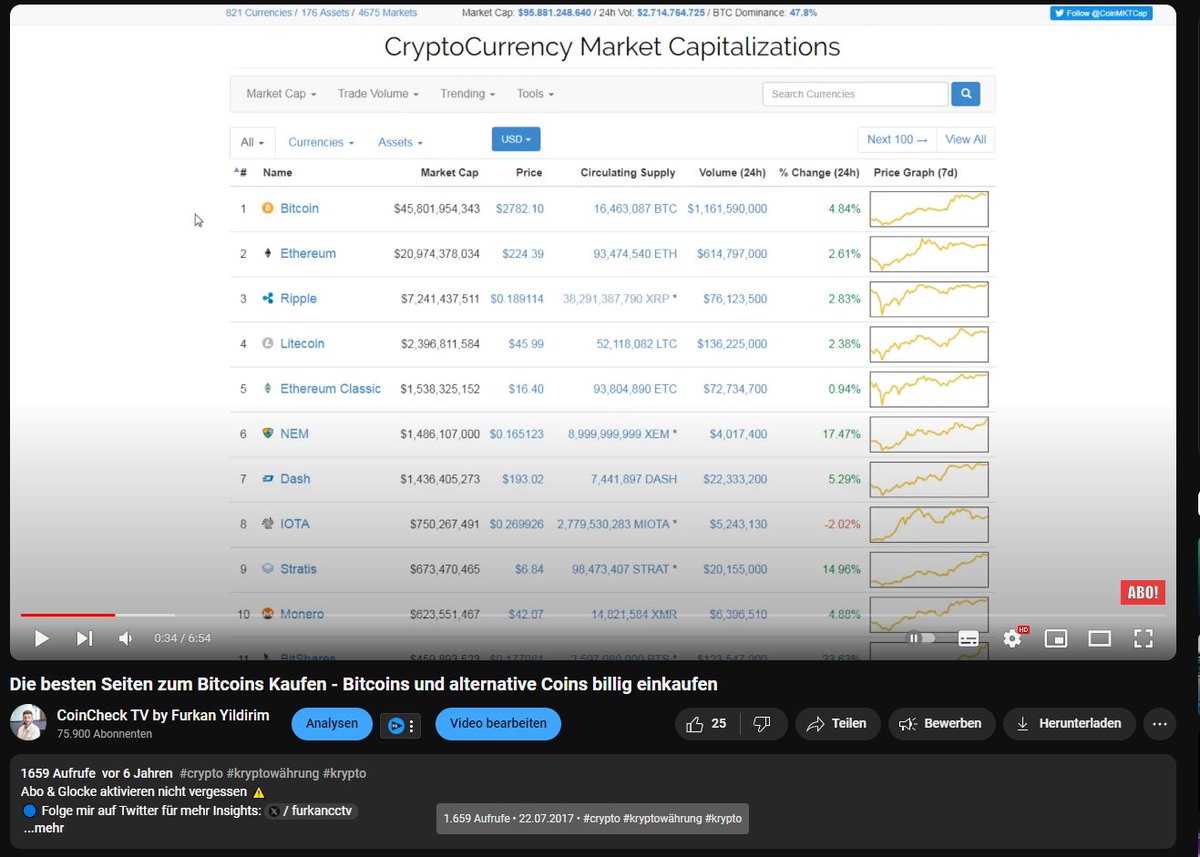1200x857 pixels.
Task: Open the X furkancctv Twitter link
Action: pos(311,811)
